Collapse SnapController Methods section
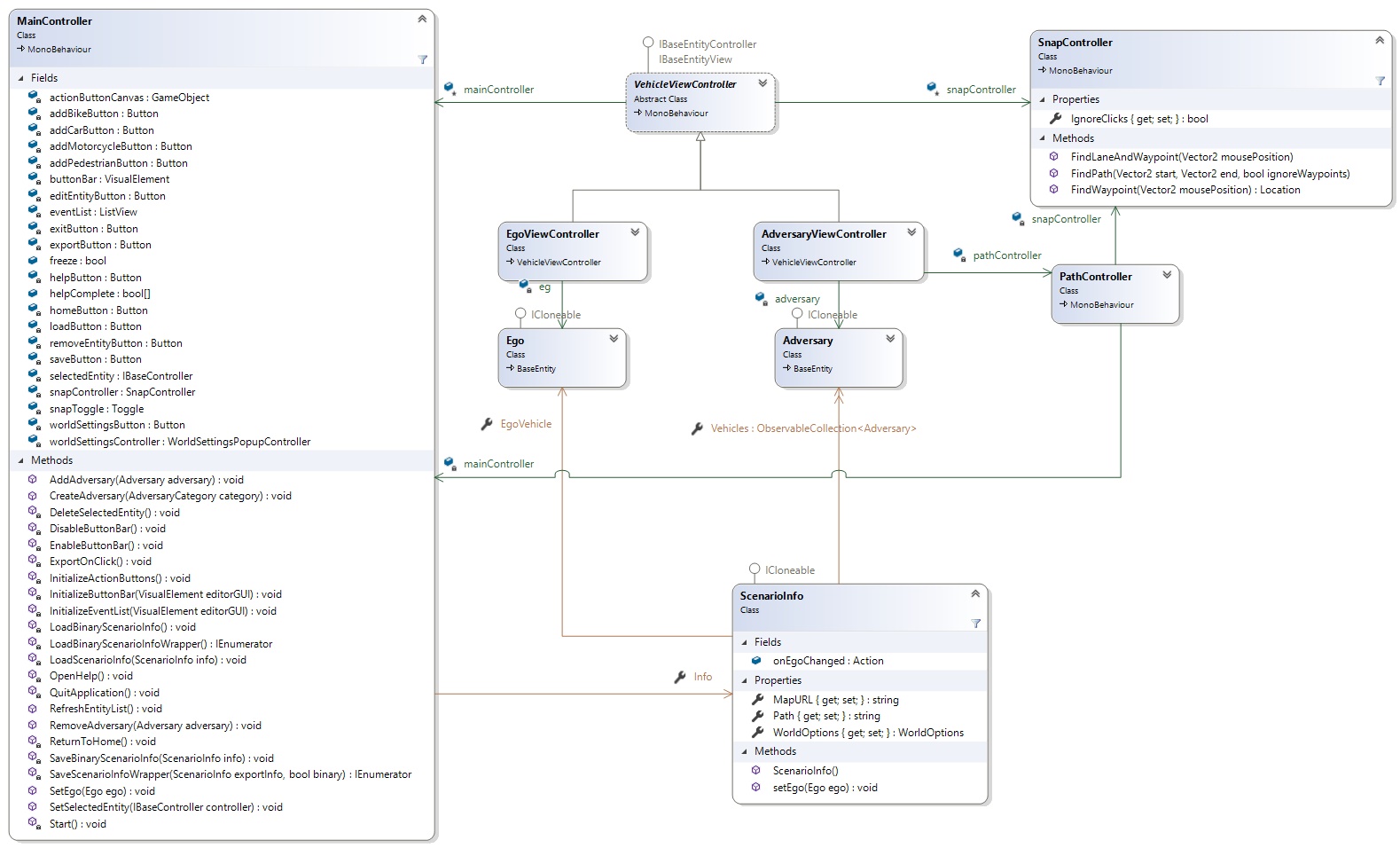Image resolution: width=1400 pixels, height=848 pixels. tap(1043, 138)
